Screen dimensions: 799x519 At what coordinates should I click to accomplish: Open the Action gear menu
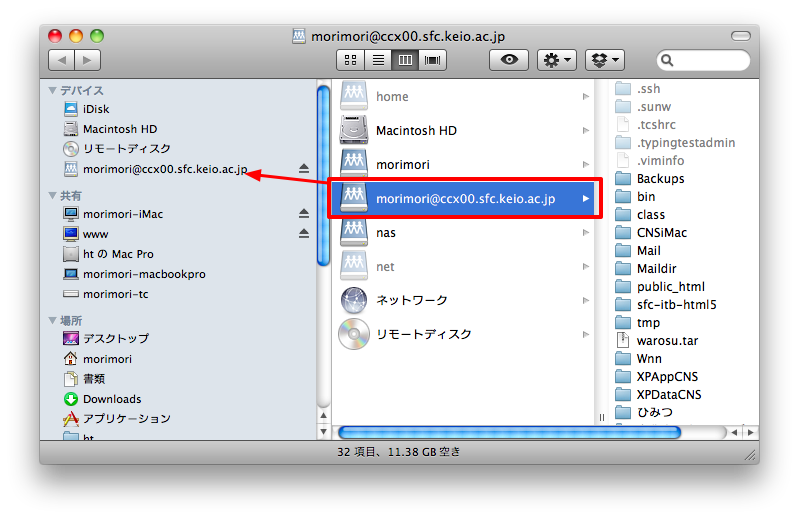(556, 60)
